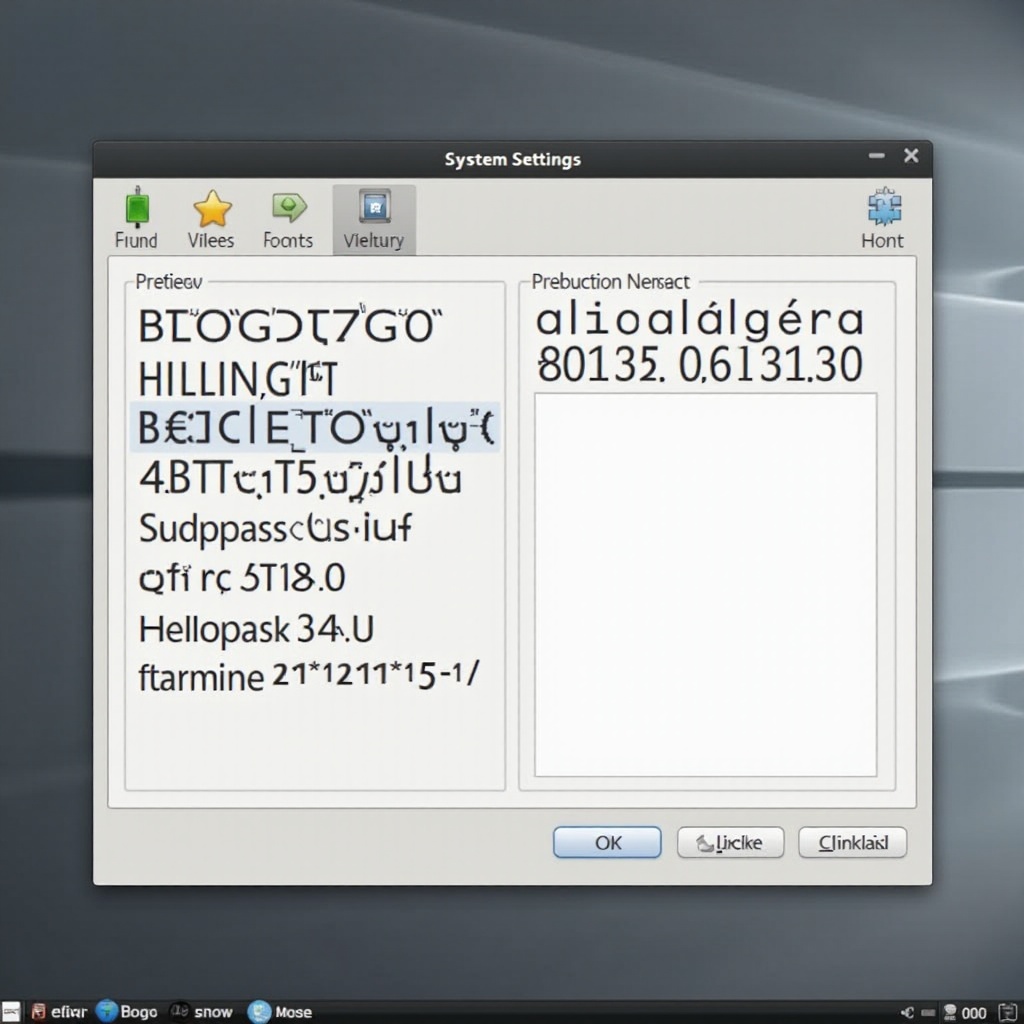
Task: Open the Foonts tab with green tag icon
Action: 288,219
